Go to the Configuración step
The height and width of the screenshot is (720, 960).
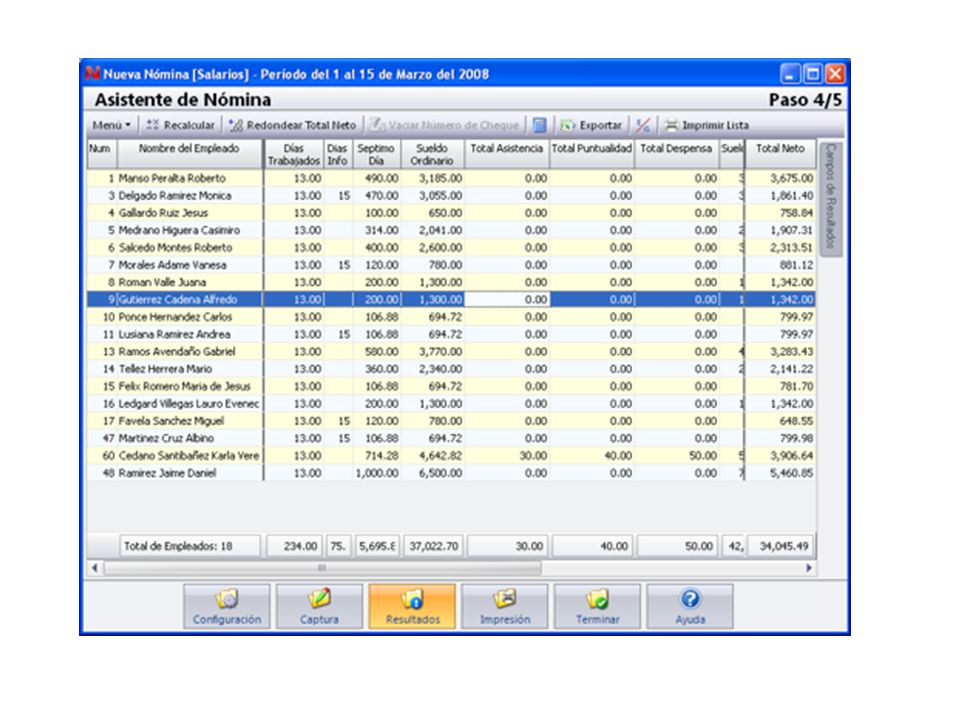(x=227, y=606)
